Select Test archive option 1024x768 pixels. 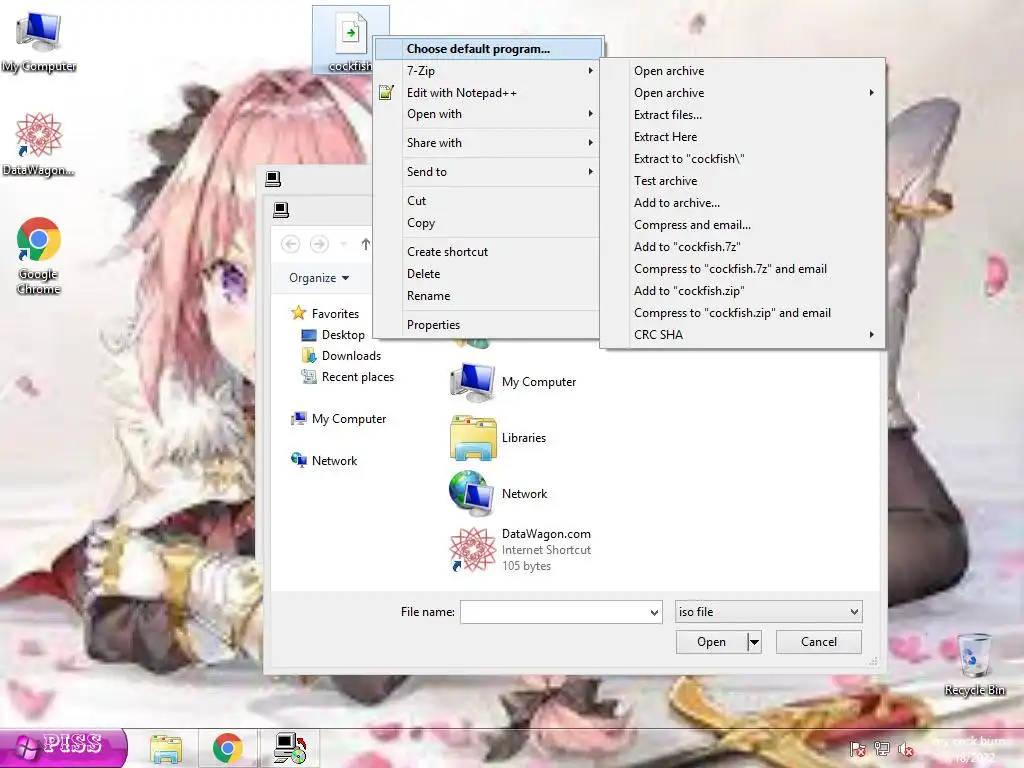coord(743,181)
